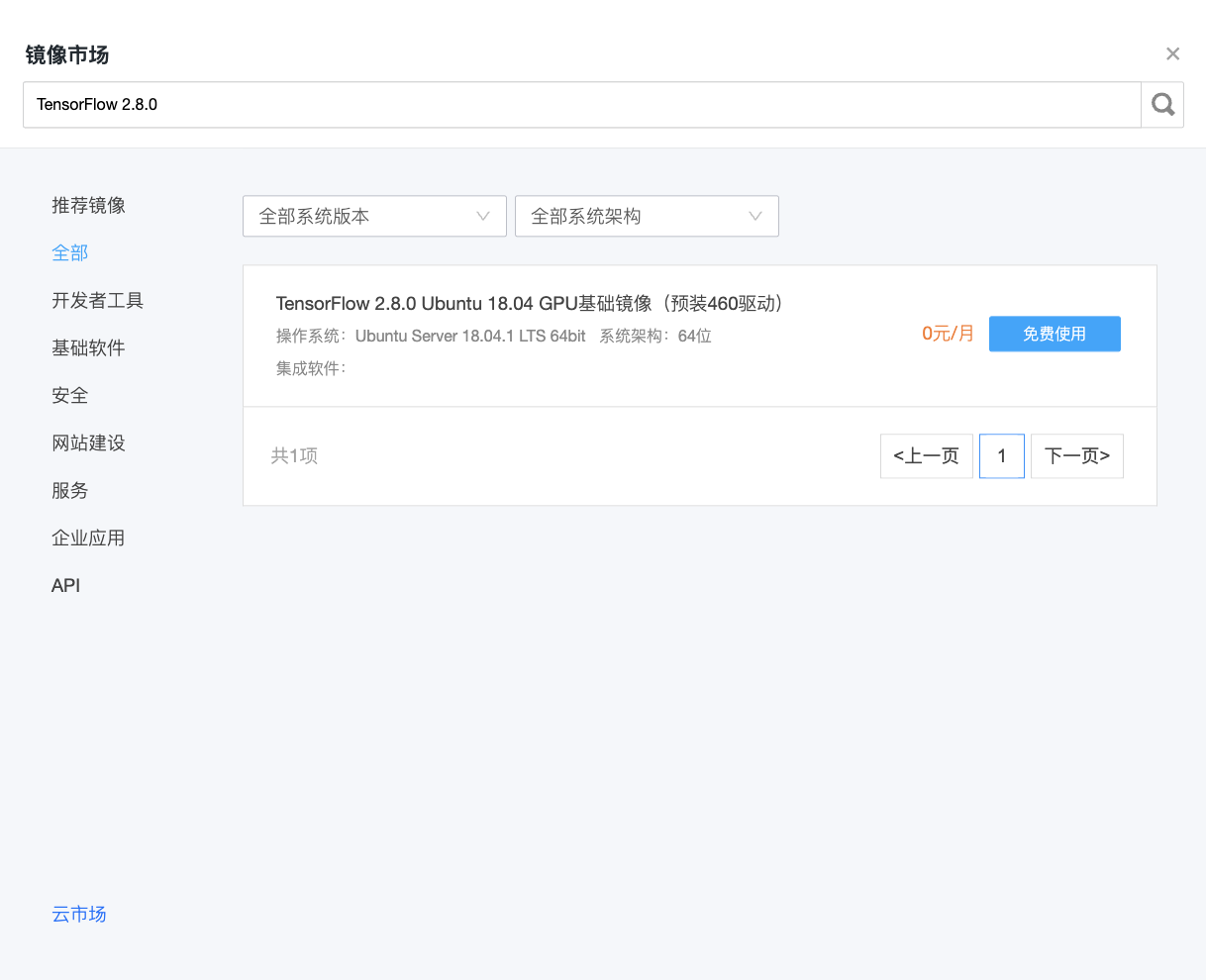The width and height of the screenshot is (1206, 980).
Task: Click the 共1项 result count
Action: pos(294,455)
